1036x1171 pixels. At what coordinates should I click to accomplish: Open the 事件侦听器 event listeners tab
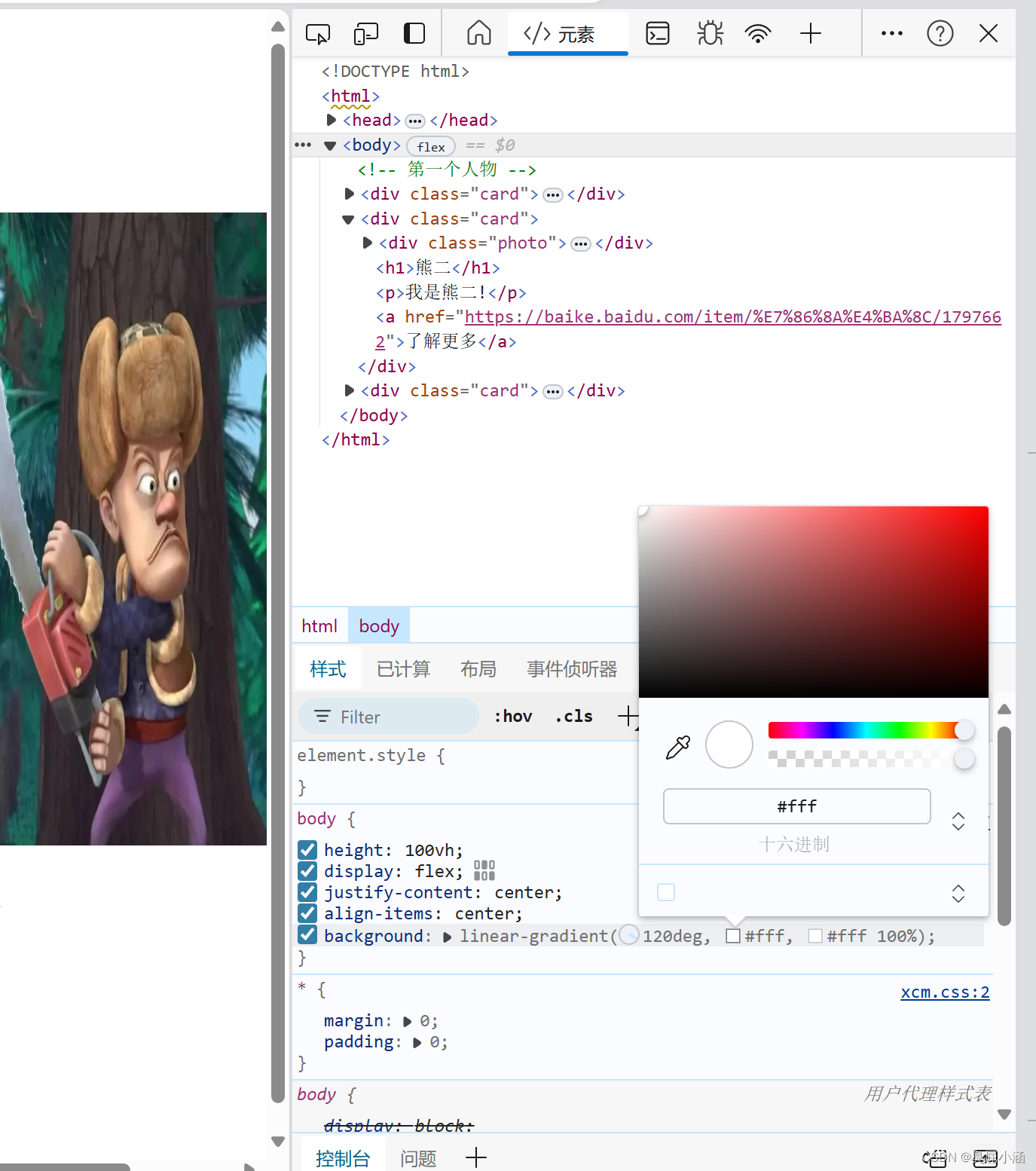coord(572,668)
